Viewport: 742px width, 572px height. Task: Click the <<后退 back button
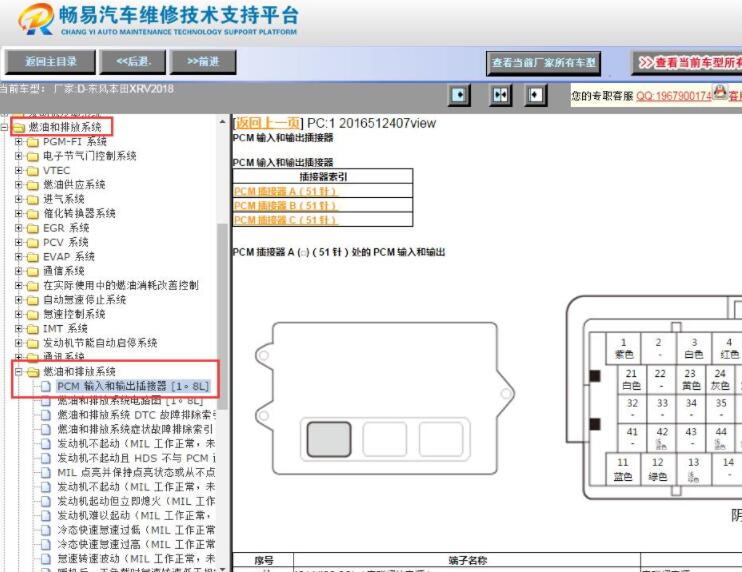pos(133,62)
